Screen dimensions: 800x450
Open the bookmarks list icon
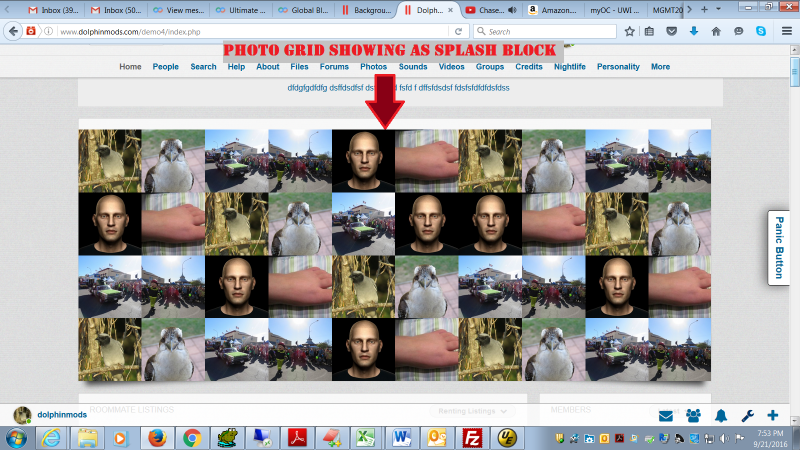click(649, 32)
